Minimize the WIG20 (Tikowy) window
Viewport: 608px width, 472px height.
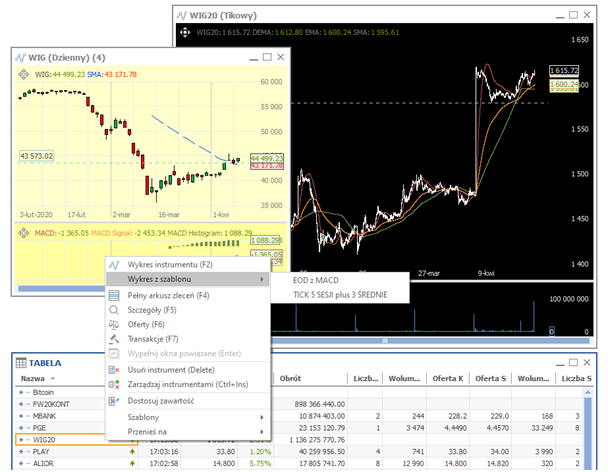(x=560, y=16)
